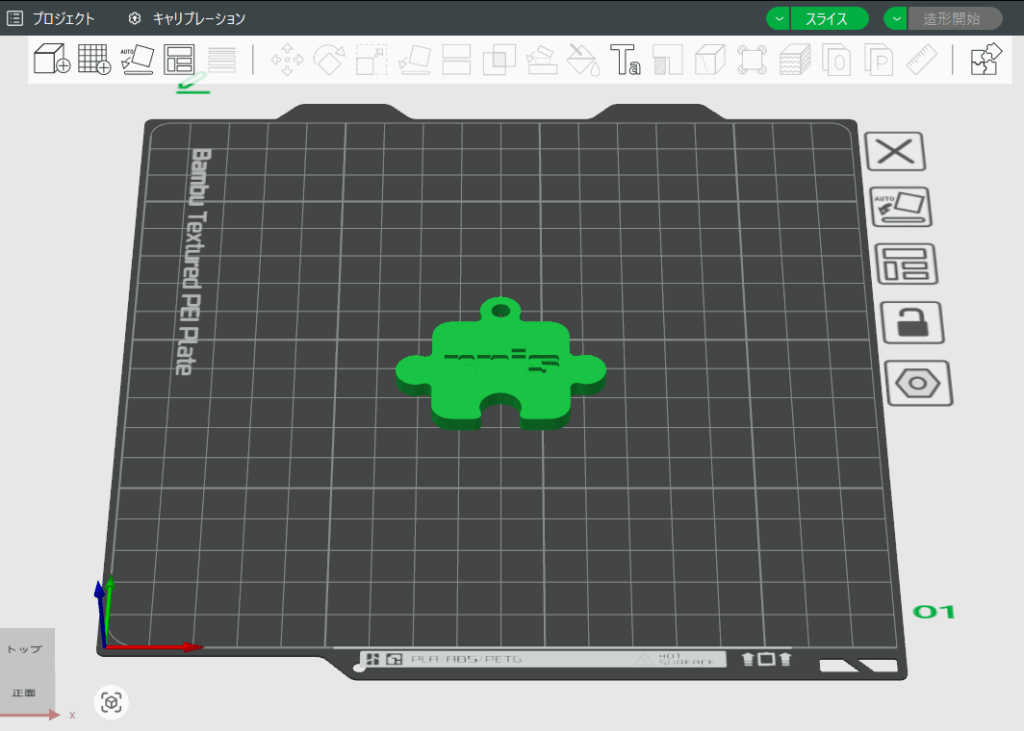
Task: Select the Text shape tool
Action: point(625,60)
